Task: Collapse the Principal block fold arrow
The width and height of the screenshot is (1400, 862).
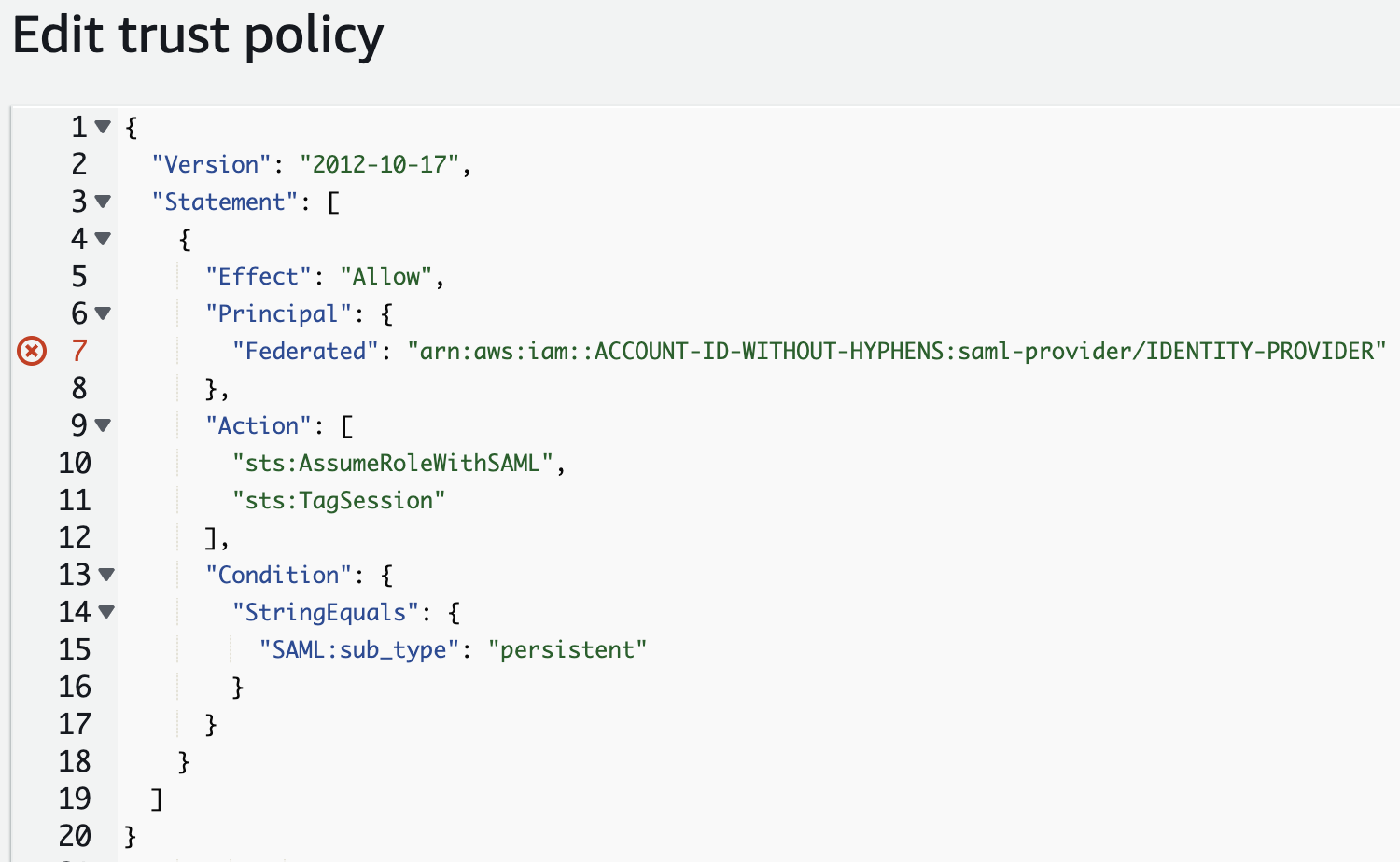Action: tap(103, 313)
